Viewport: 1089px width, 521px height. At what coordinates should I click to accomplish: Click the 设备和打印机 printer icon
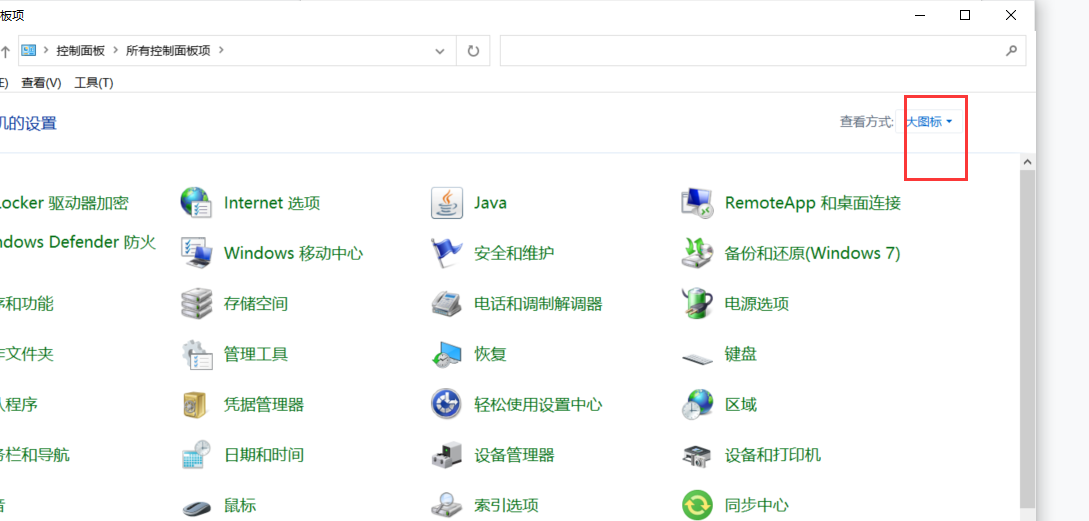click(697, 455)
